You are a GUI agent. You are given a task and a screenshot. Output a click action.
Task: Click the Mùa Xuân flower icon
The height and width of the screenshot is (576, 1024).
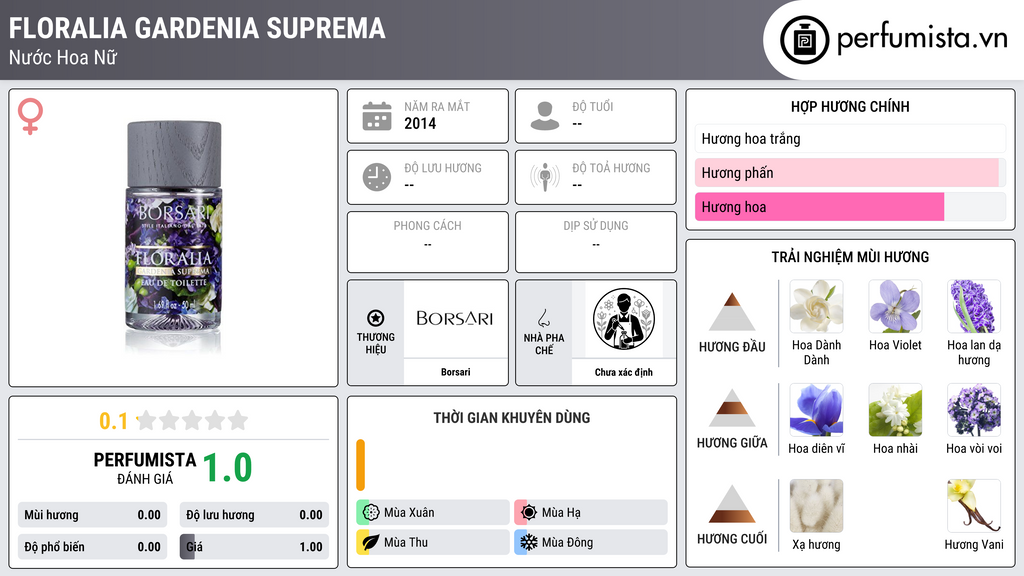(x=371, y=512)
